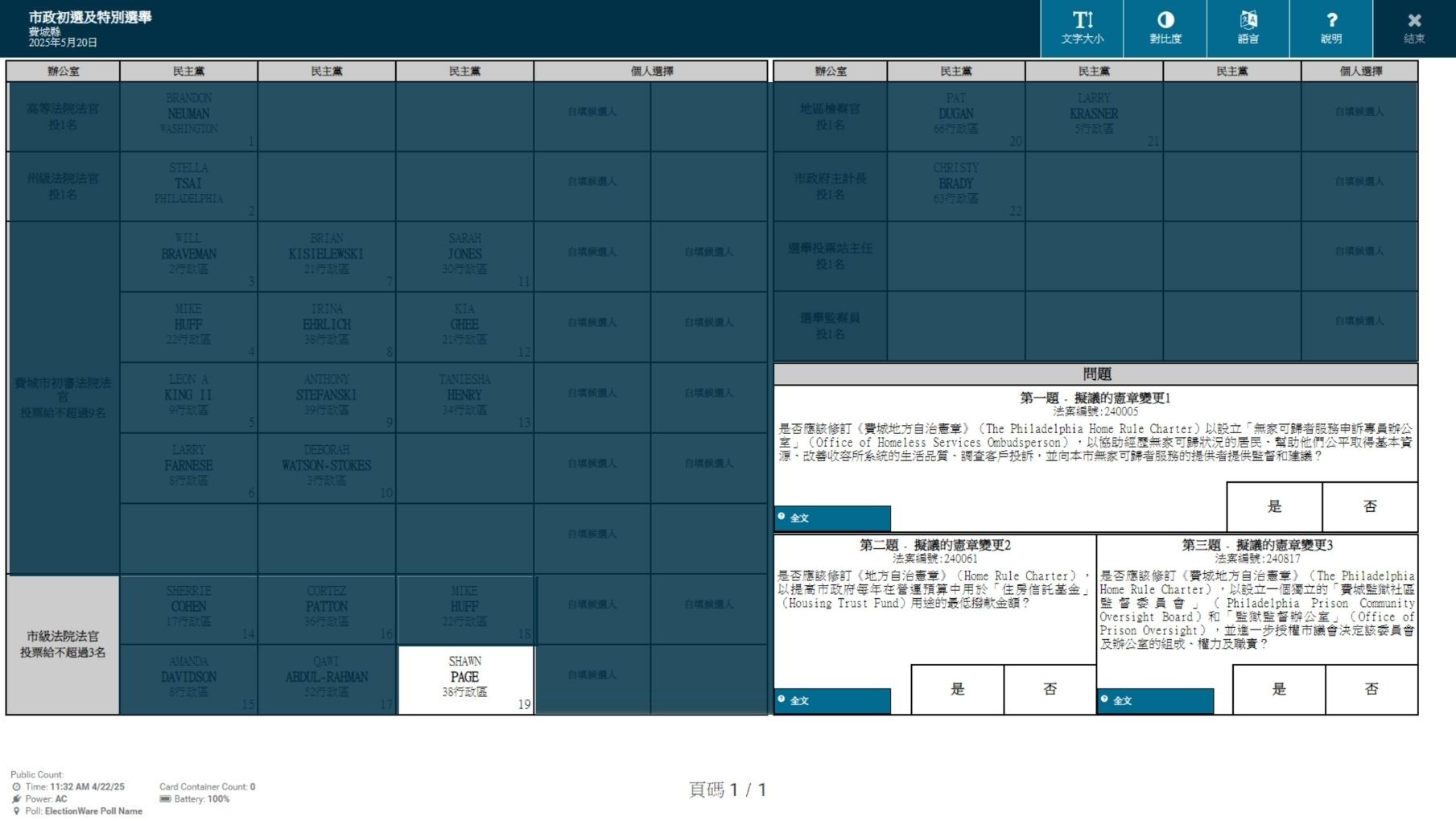Pick candidate Mike Huff for Municipal Court

[x=464, y=609]
